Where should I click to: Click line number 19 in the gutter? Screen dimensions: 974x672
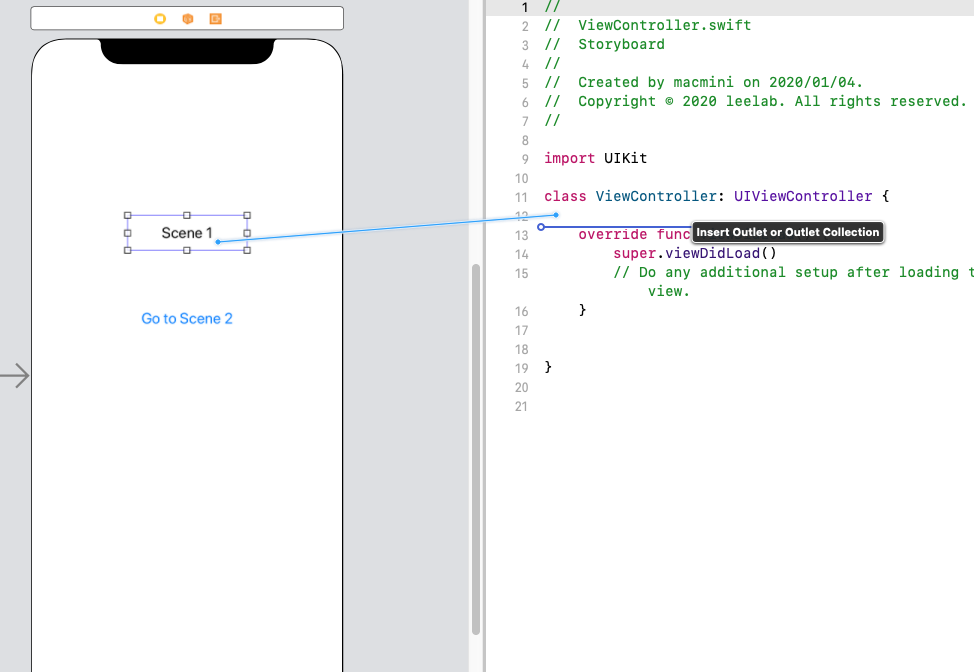(x=519, y=368)
